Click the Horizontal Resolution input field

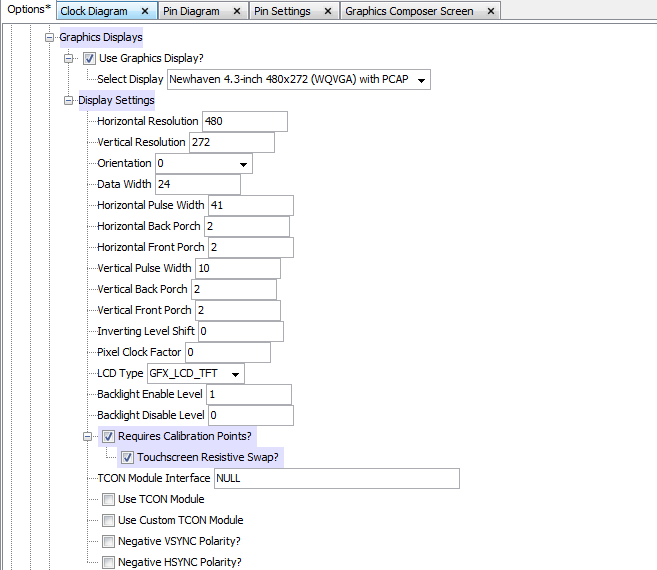coord(244,122)
